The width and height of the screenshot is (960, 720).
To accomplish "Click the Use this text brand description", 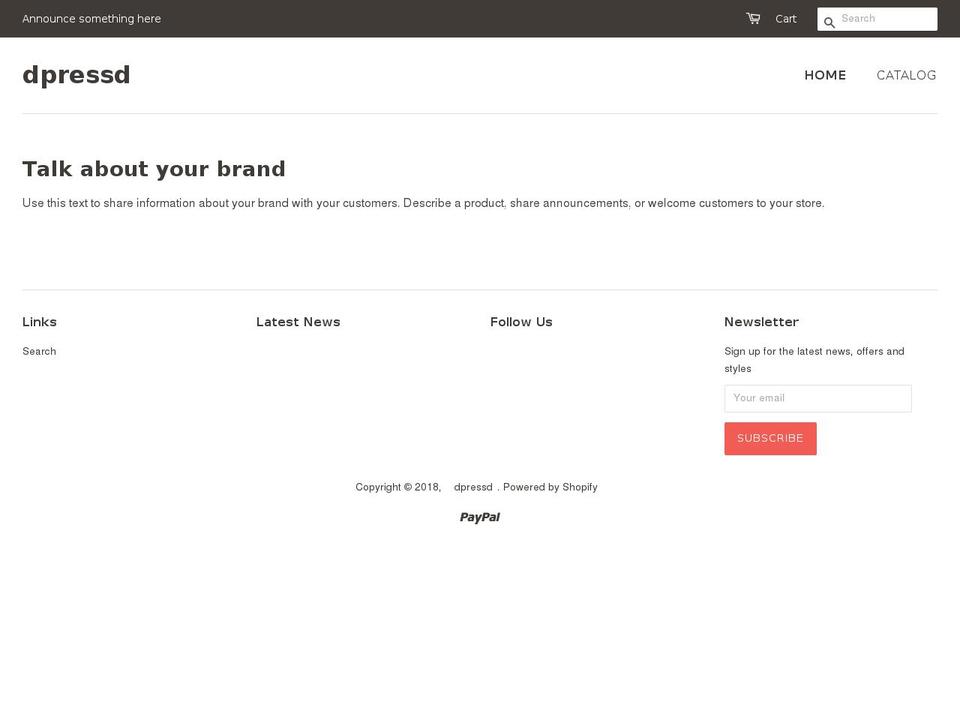I will point(423,203).
